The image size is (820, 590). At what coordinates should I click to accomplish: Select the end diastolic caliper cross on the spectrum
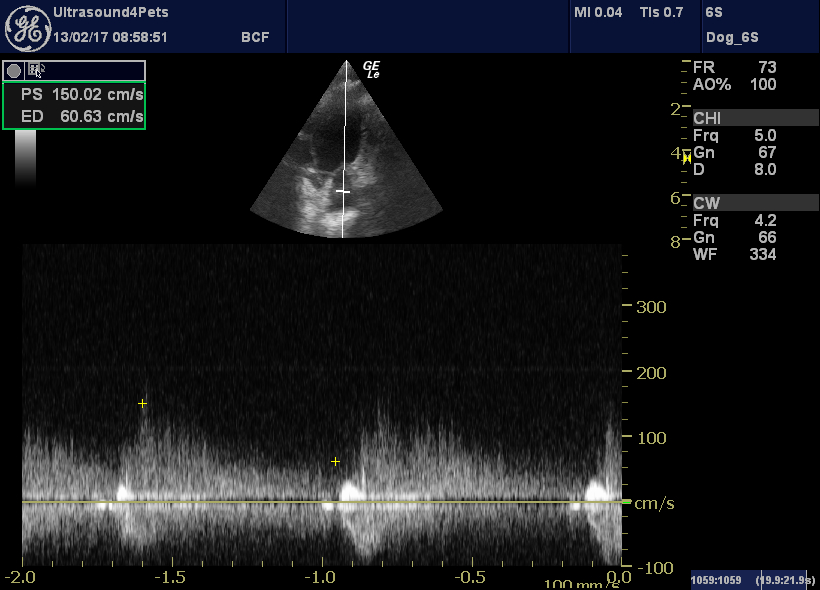coord(335,462)
